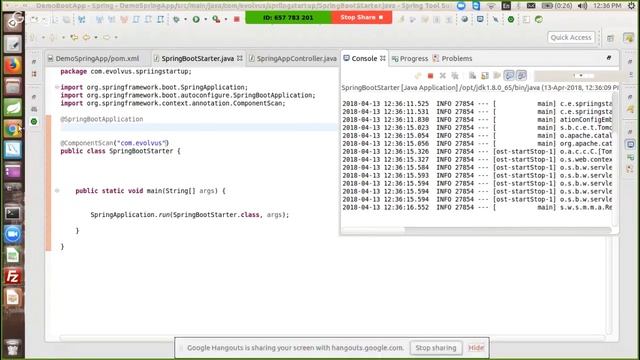Click the green Run button in toolbar
This screenshot has height=360, width=640.
(x=196, y=19)
